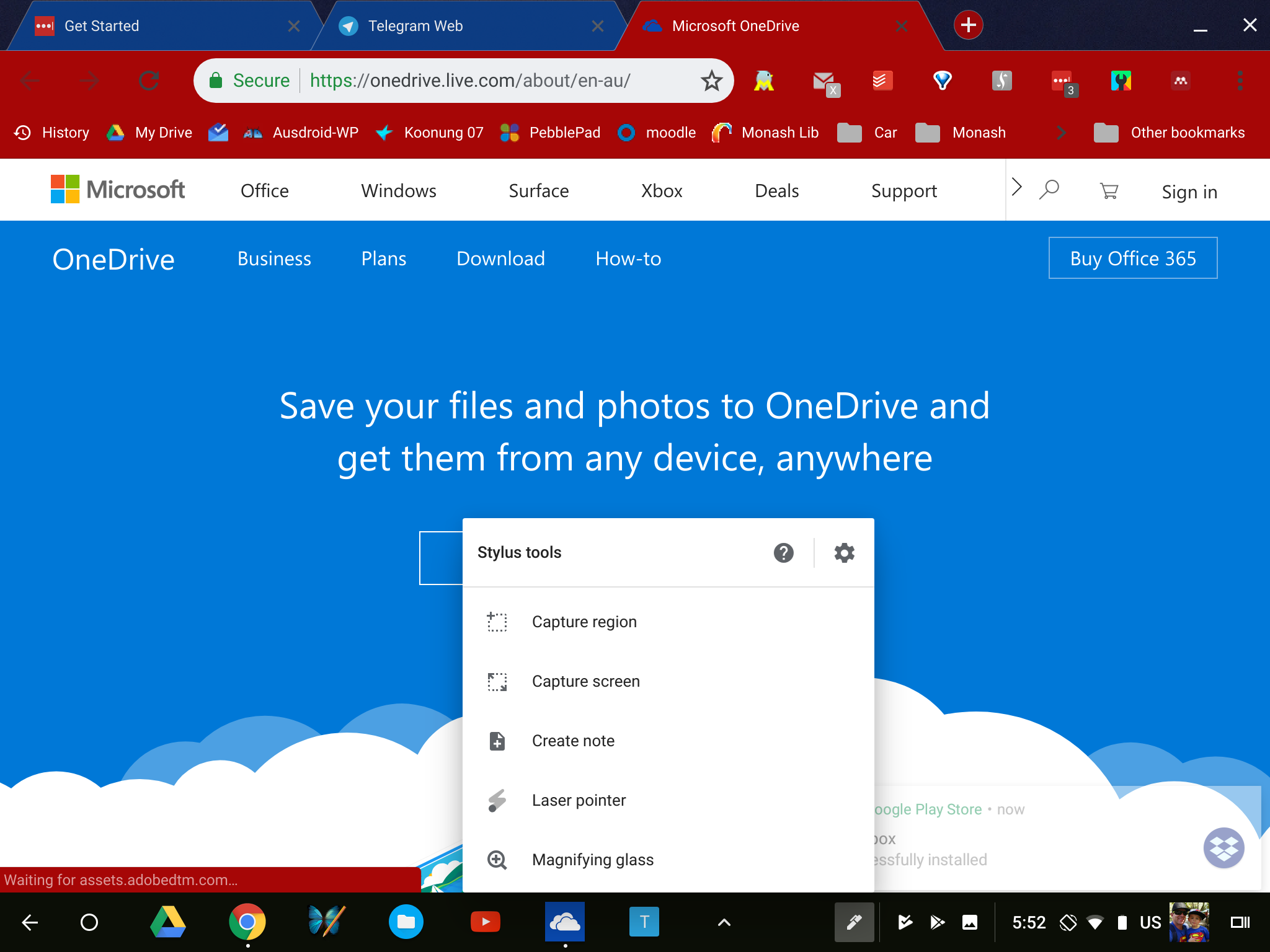Open OneDrive Plans page
Image resolution: width=1270 pixels, height=952 pixels.
[384, 258]
